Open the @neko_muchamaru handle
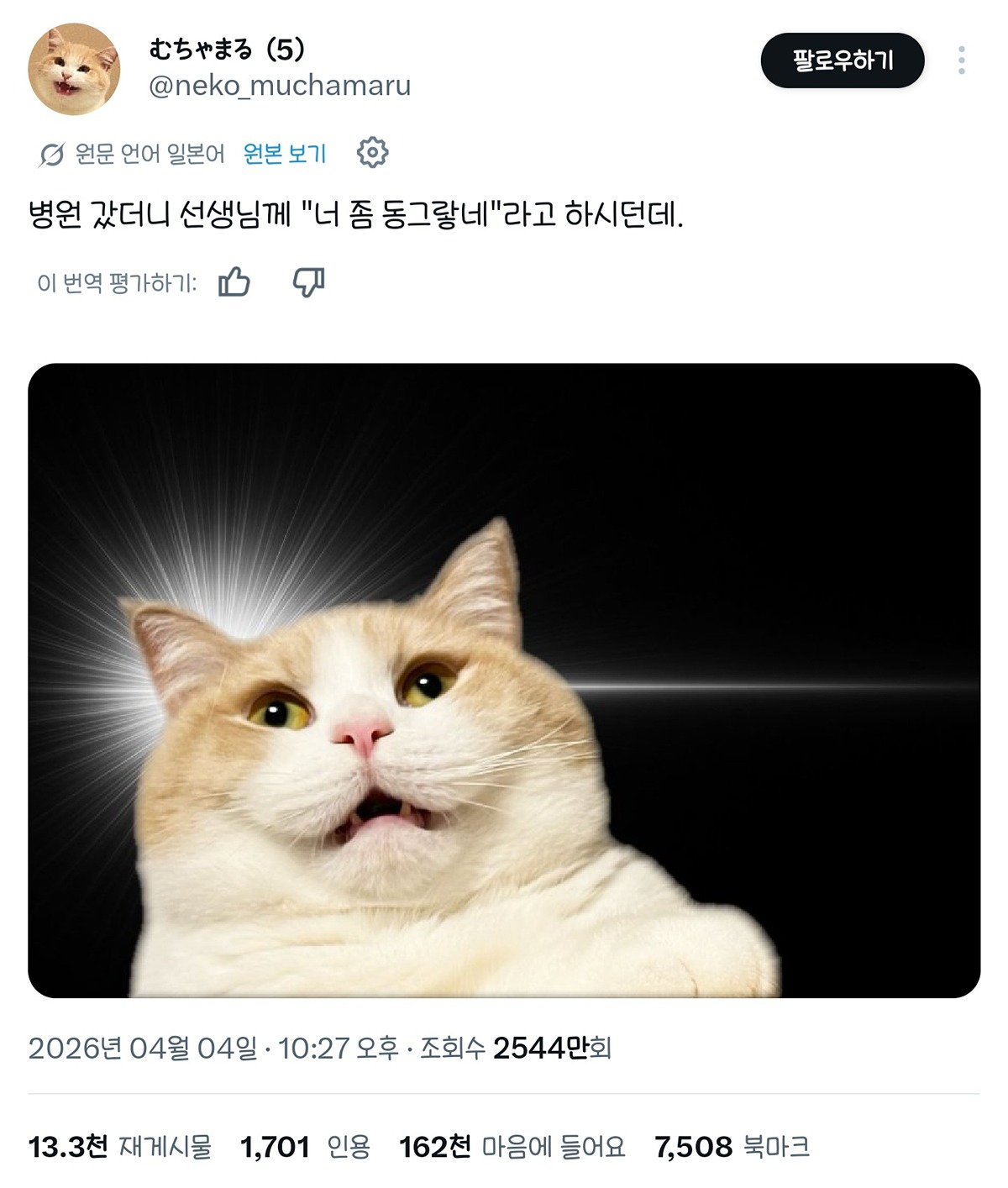1008x1188 pixels. (280, 86)
